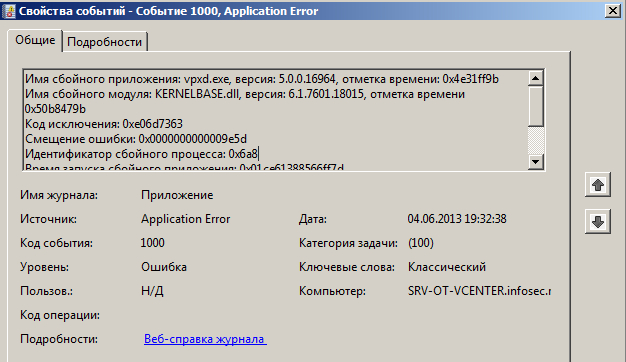Click the 'Код операции:' label
The height and width of the screenshot is (362, 626).
pyautogui.click(x=60, y=315)
